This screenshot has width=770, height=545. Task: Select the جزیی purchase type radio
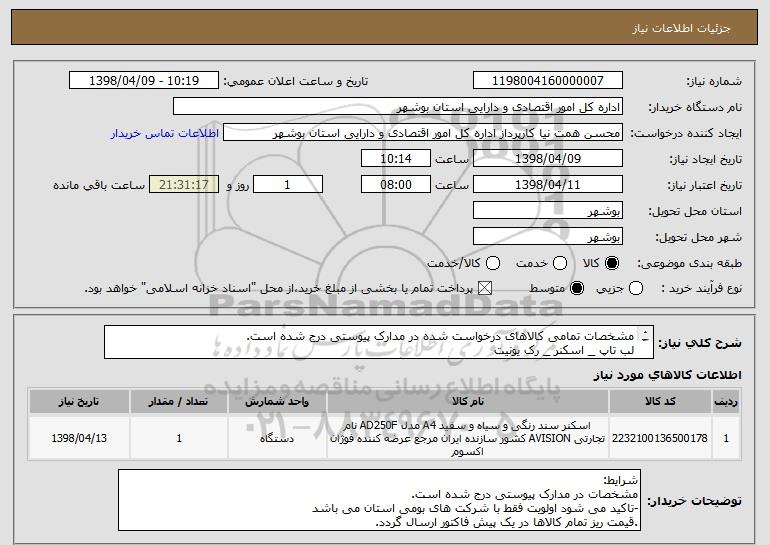coord(636,288)
